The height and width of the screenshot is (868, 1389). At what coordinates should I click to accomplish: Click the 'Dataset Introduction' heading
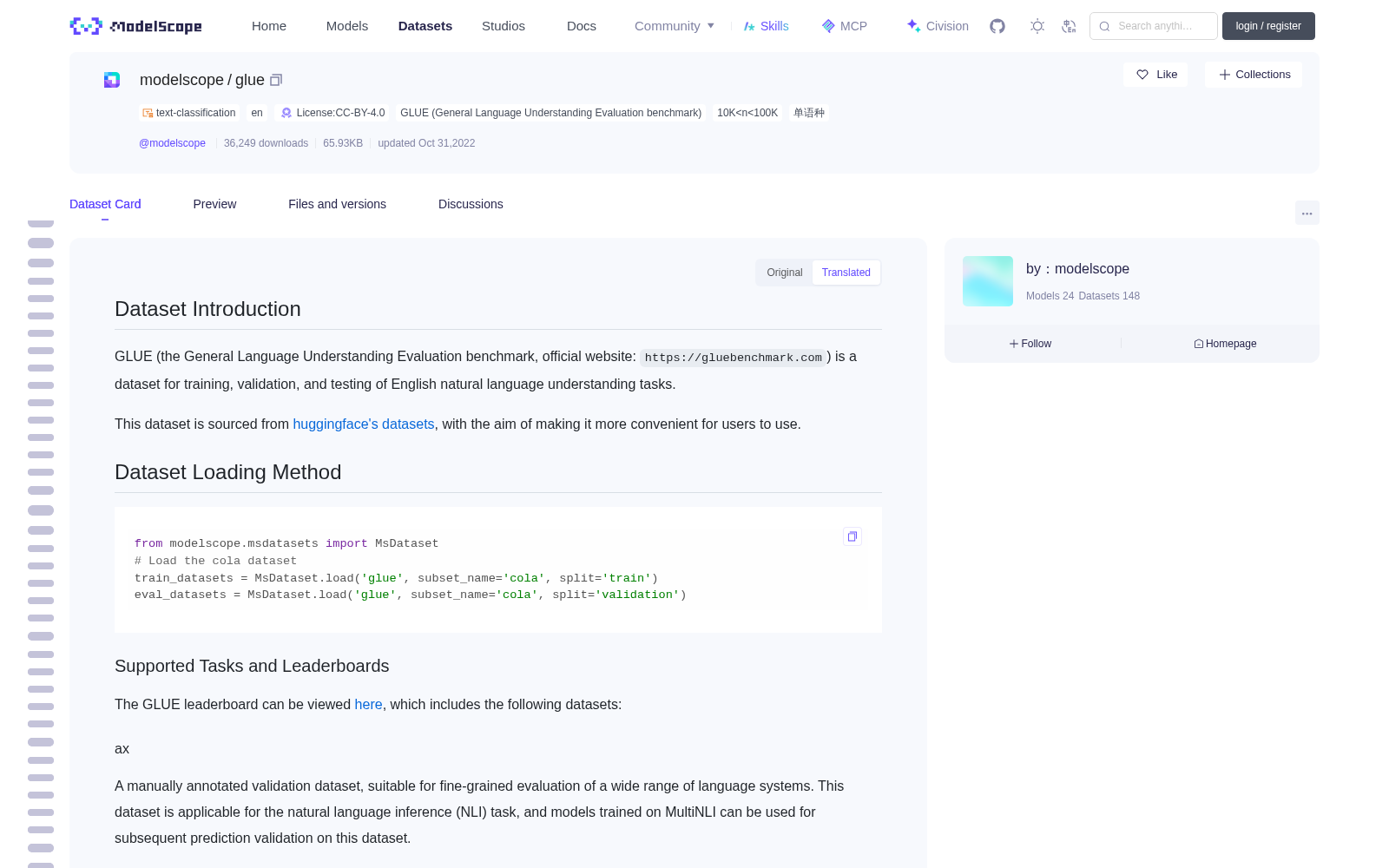pyautogui.click(x=207, y=309)
